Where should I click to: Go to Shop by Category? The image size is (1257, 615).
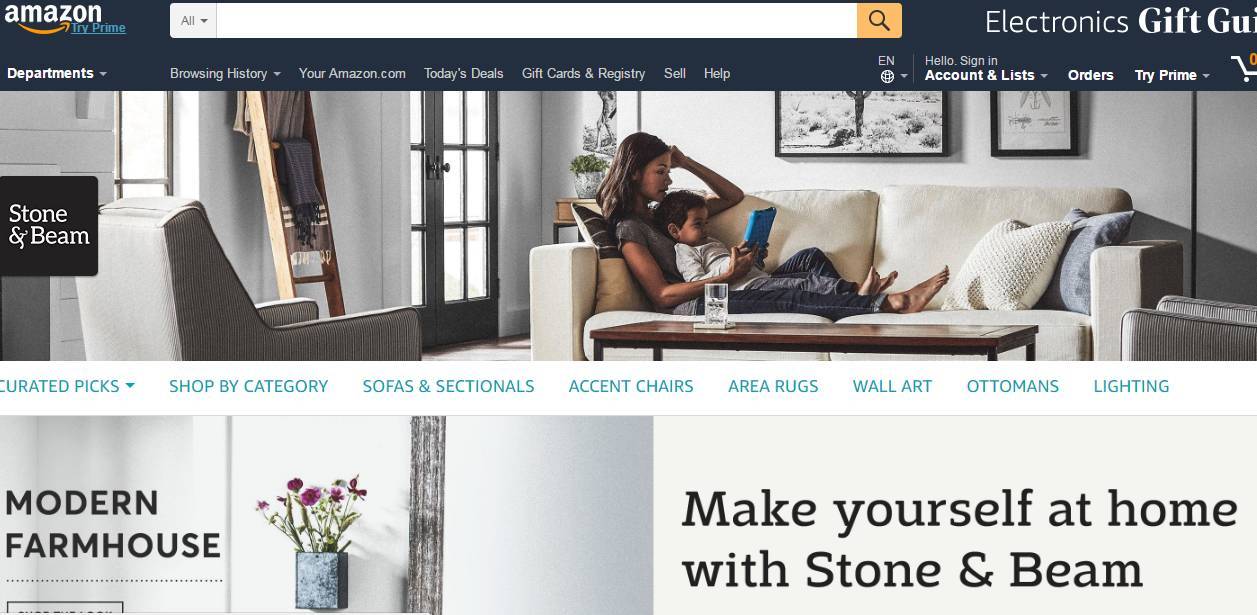click(x=248, y=386)
